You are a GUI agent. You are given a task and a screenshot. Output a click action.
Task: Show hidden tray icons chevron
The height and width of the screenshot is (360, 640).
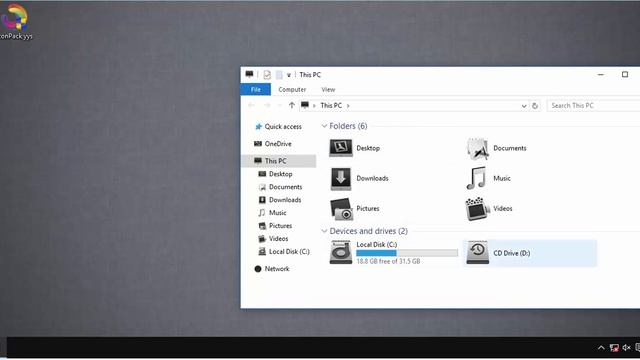601,348
